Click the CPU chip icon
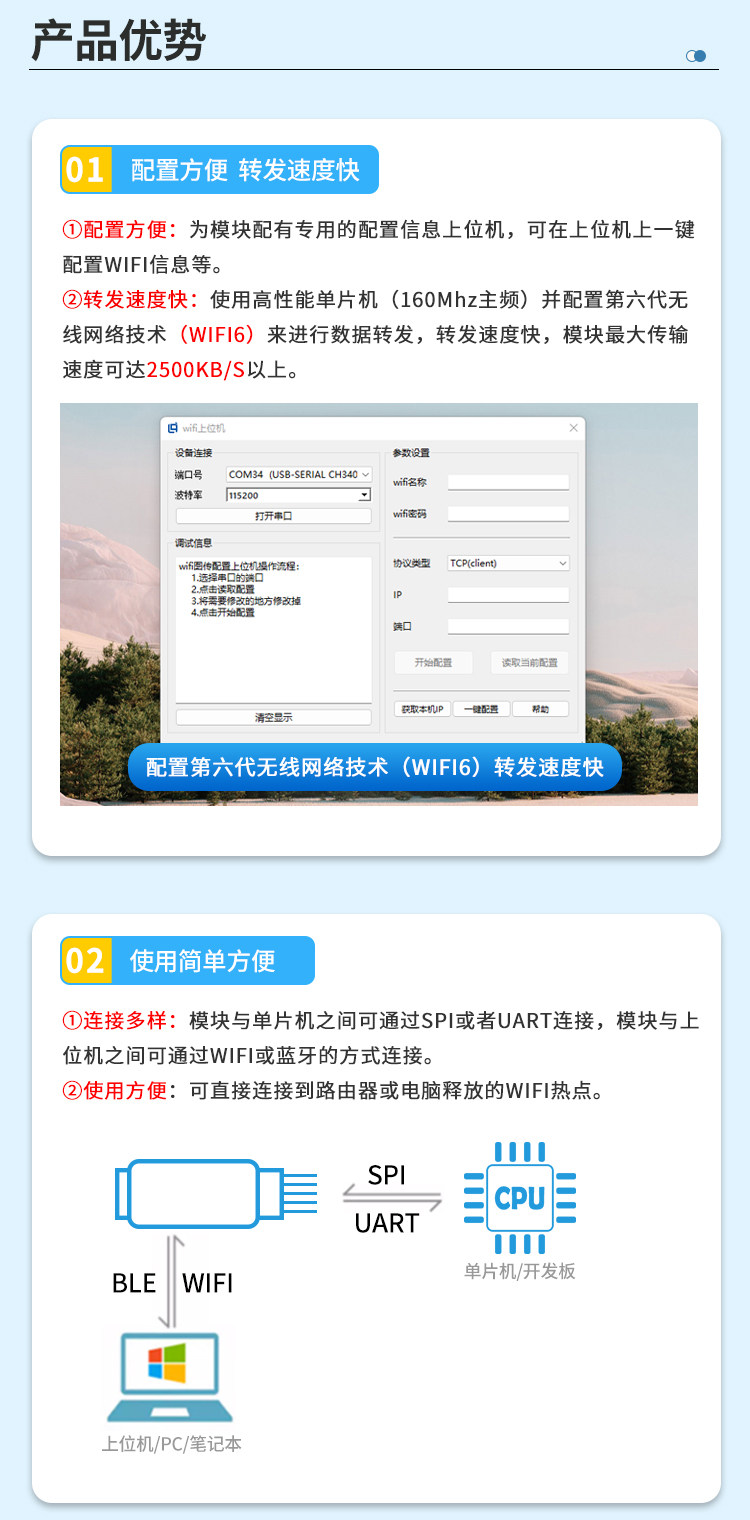The height and width of the screenshot is (1520, 750). coord(520,1197)
